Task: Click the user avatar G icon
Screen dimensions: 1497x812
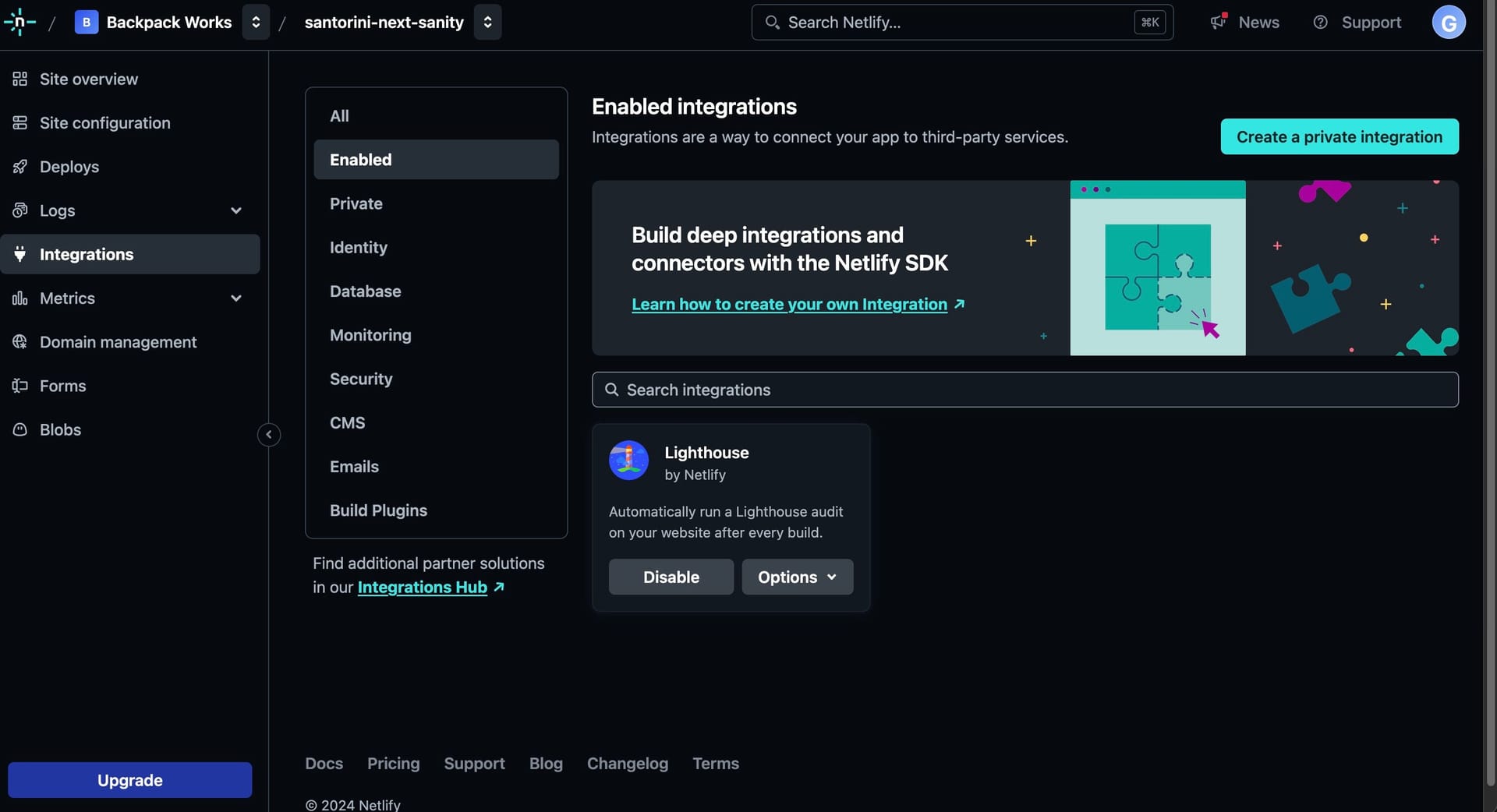Action: 1448,22
